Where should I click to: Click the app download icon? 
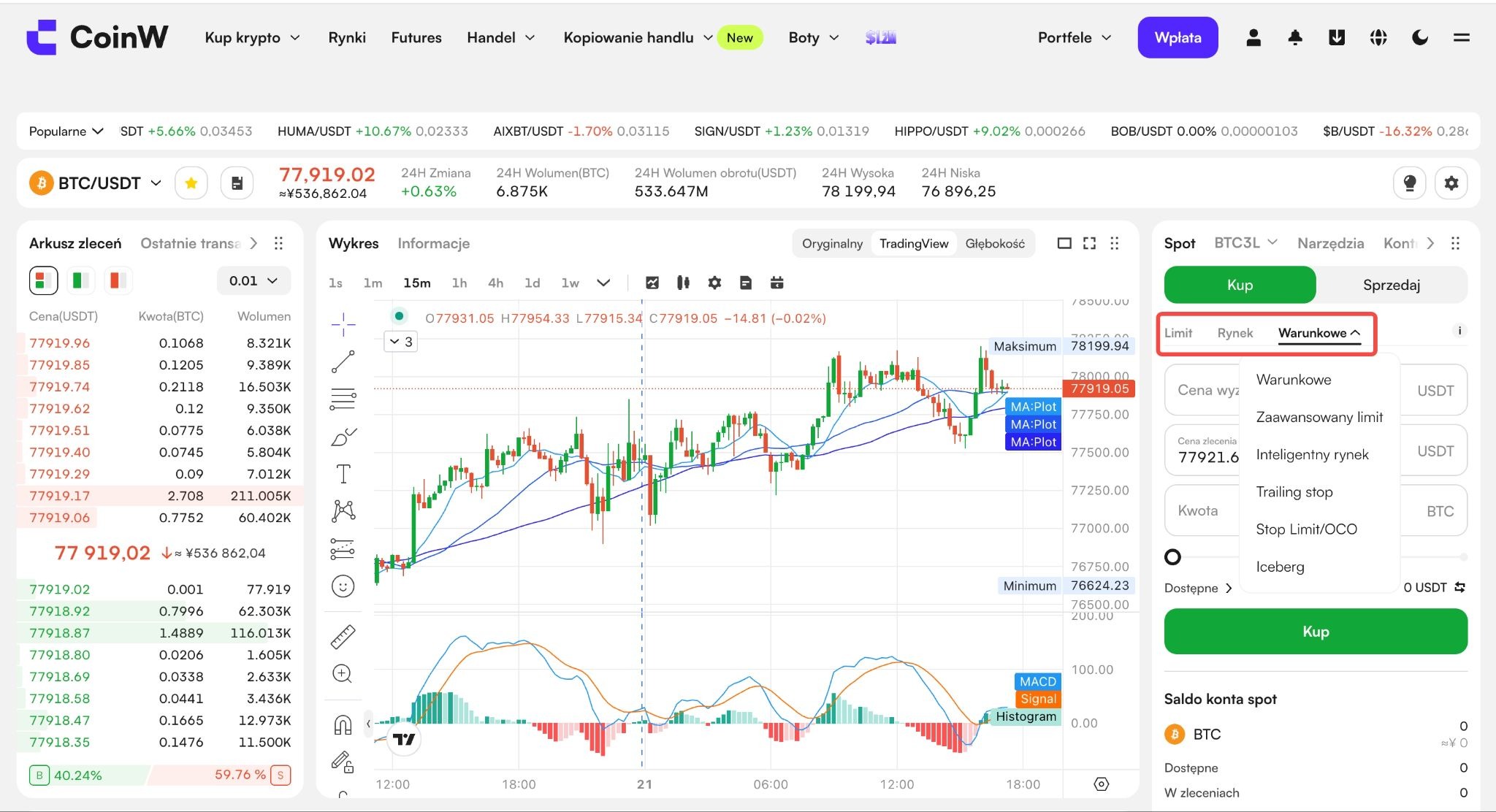(1337, 37)
